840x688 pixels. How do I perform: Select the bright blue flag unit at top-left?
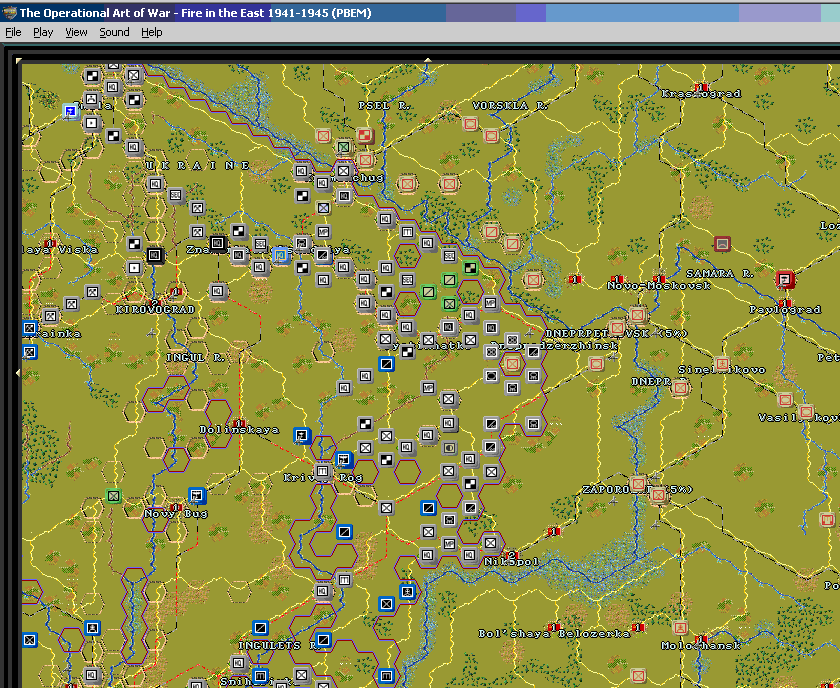point(71,111)
